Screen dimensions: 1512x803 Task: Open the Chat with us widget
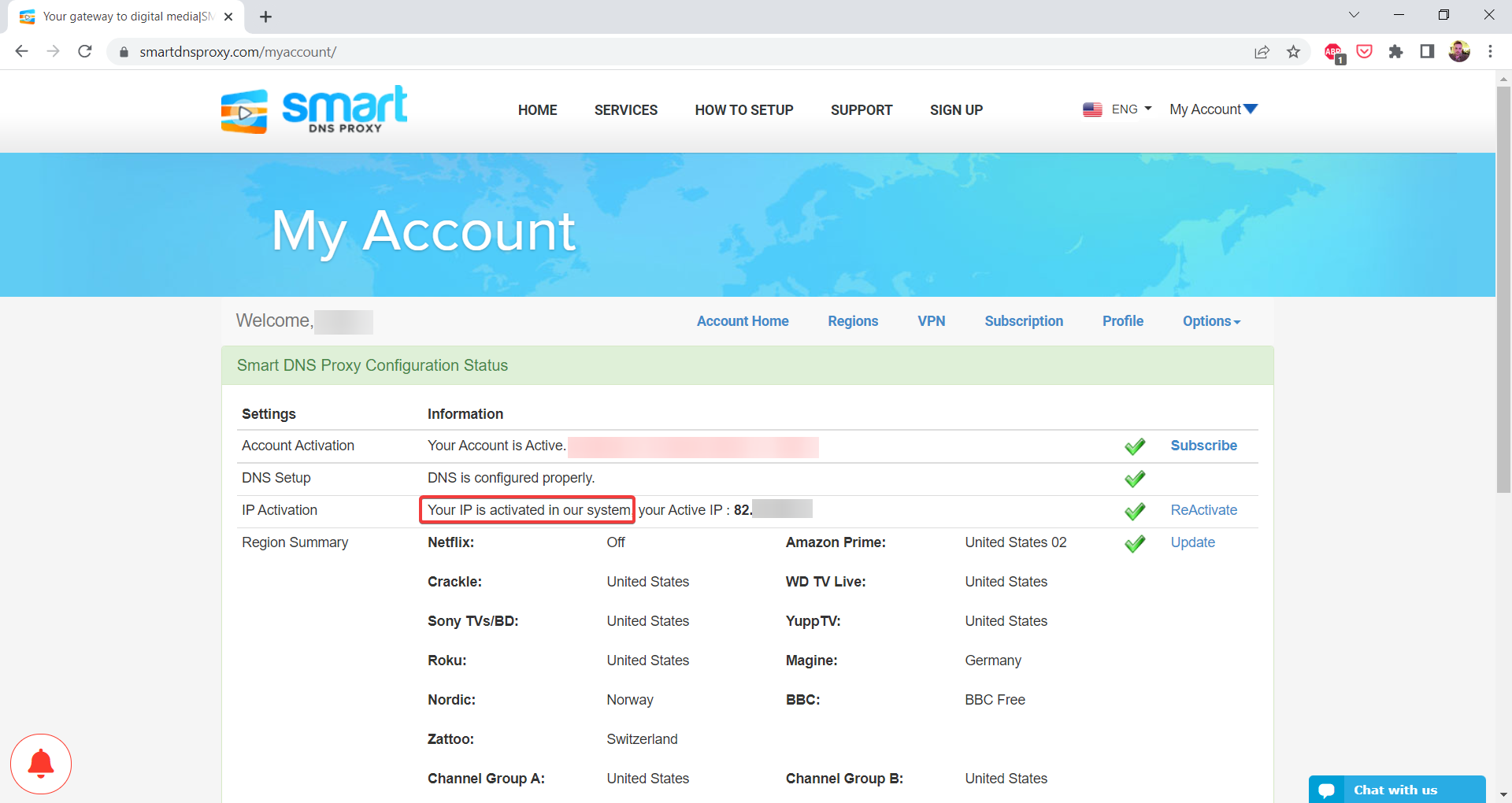click(1395, 790)
